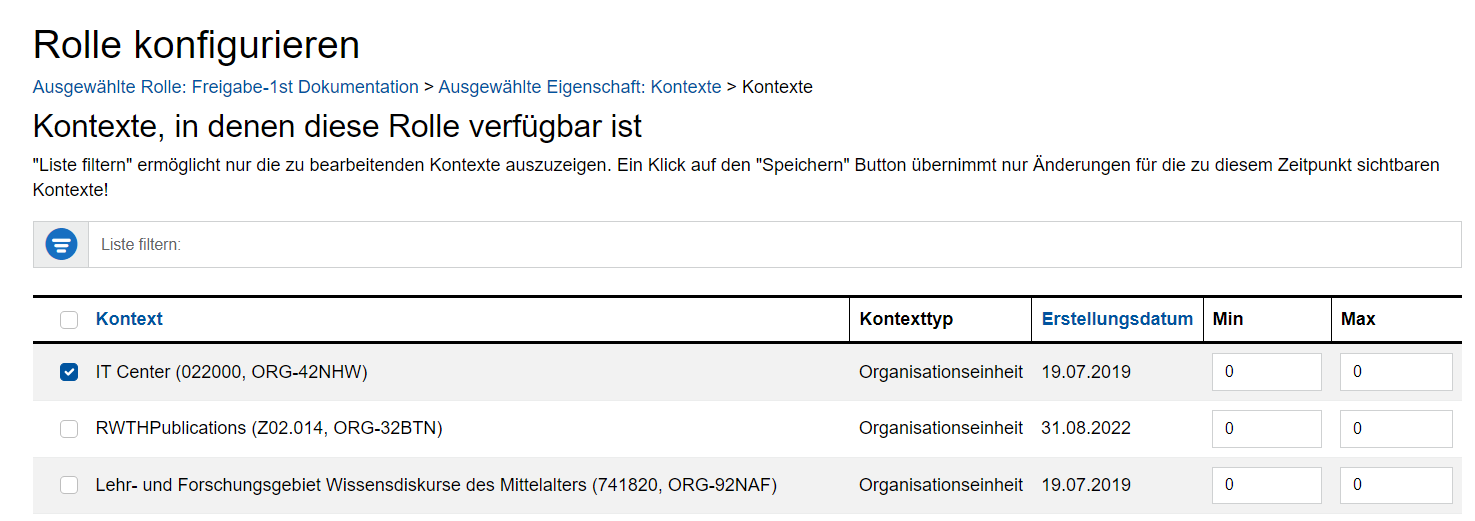Edit Max value for Wissensdiskurse des Mittelalters
1475x521 pixels.
1395,485
